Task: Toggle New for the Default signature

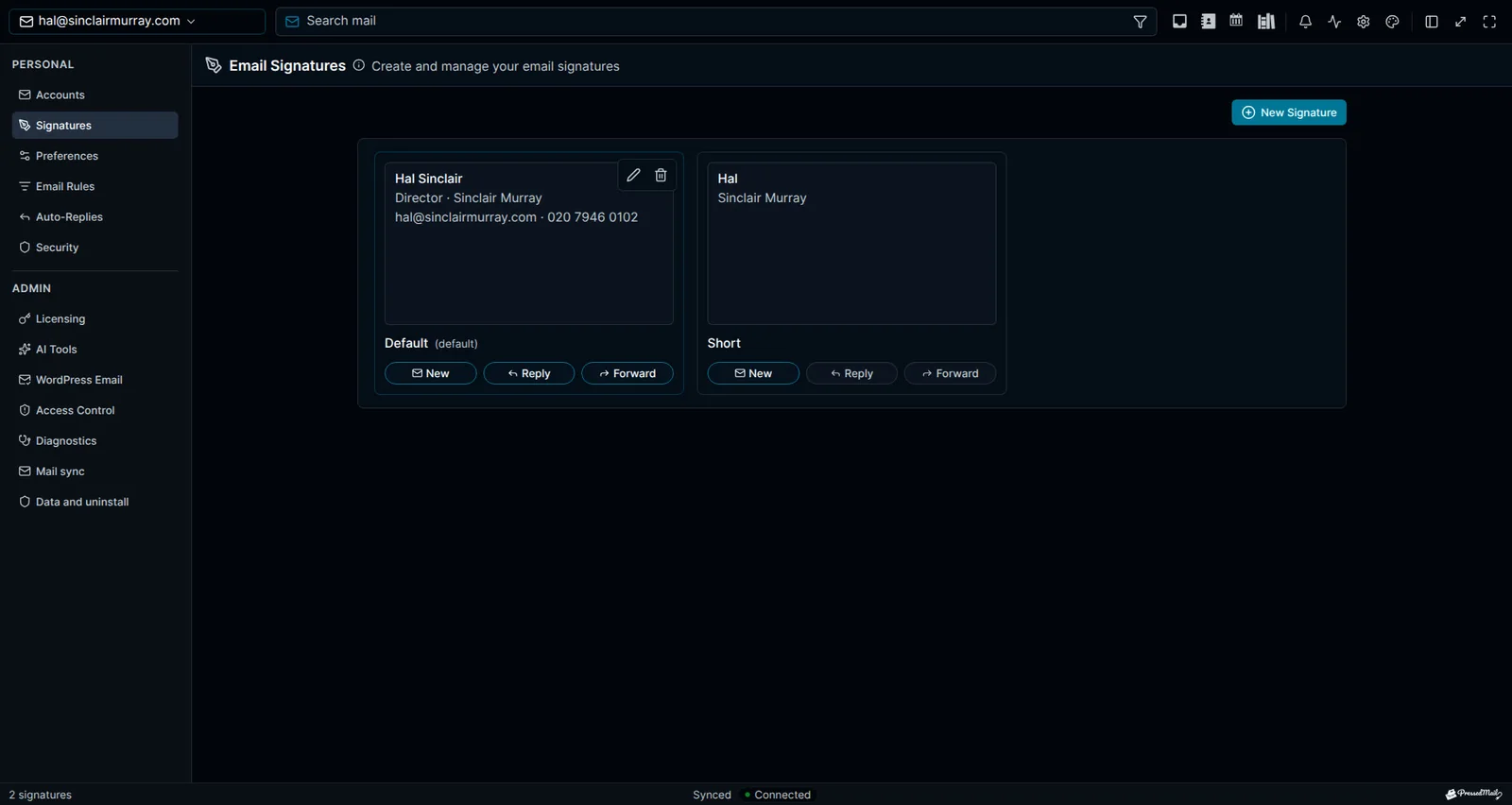Action: [x=431, y=373]
